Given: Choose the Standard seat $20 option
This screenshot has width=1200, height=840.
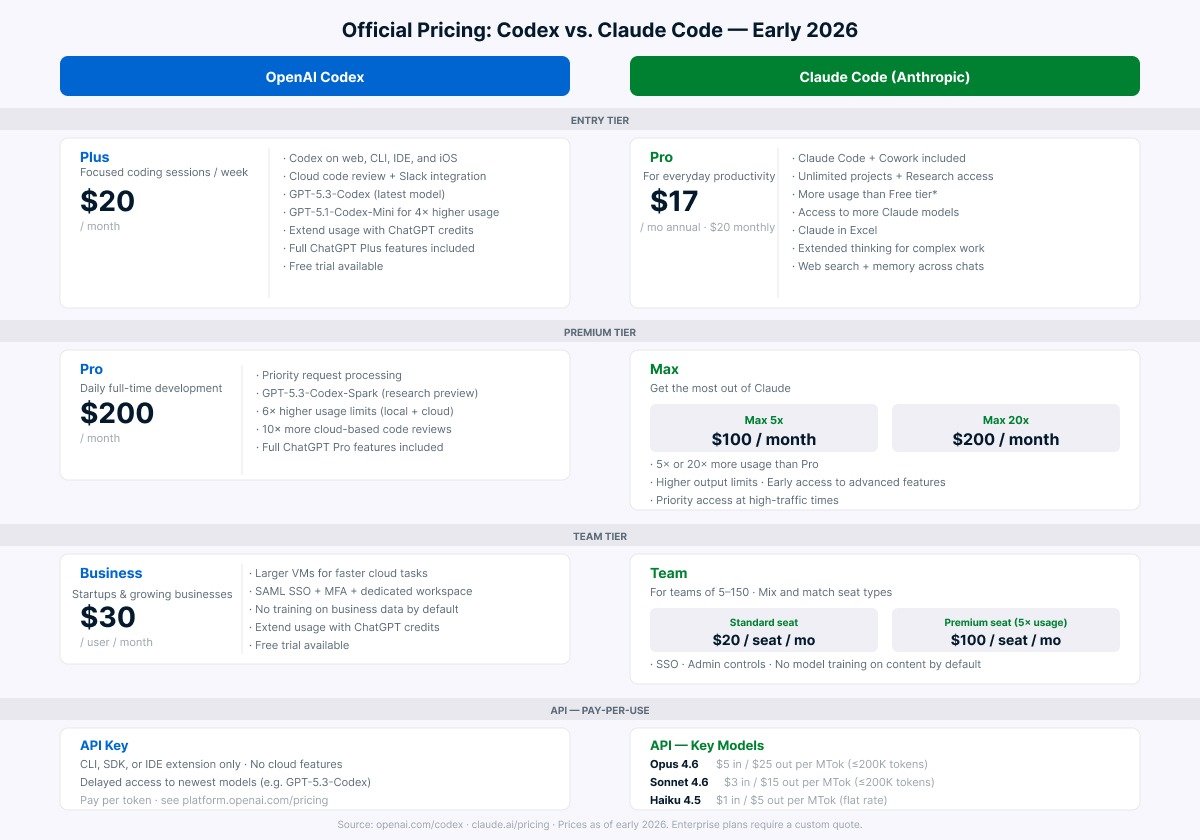Looking at the screenshot, I should click(764, 631).
